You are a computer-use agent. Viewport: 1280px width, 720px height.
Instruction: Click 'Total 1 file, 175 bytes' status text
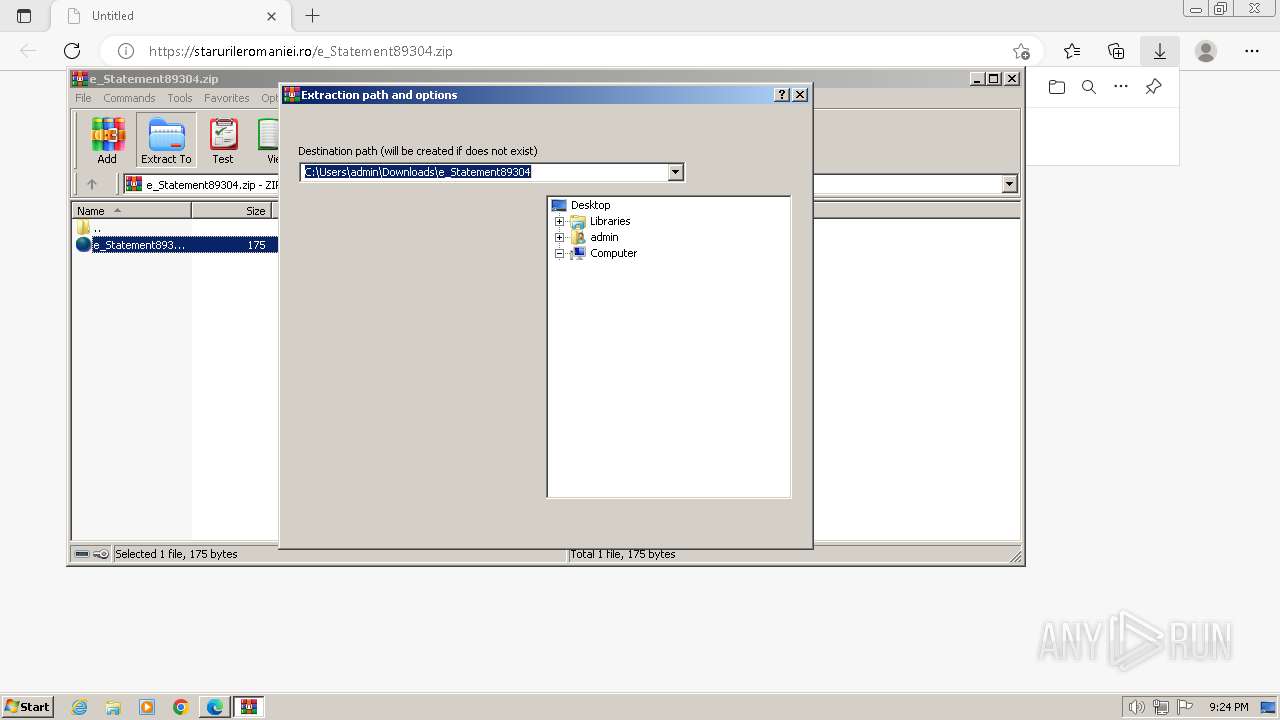623,554
